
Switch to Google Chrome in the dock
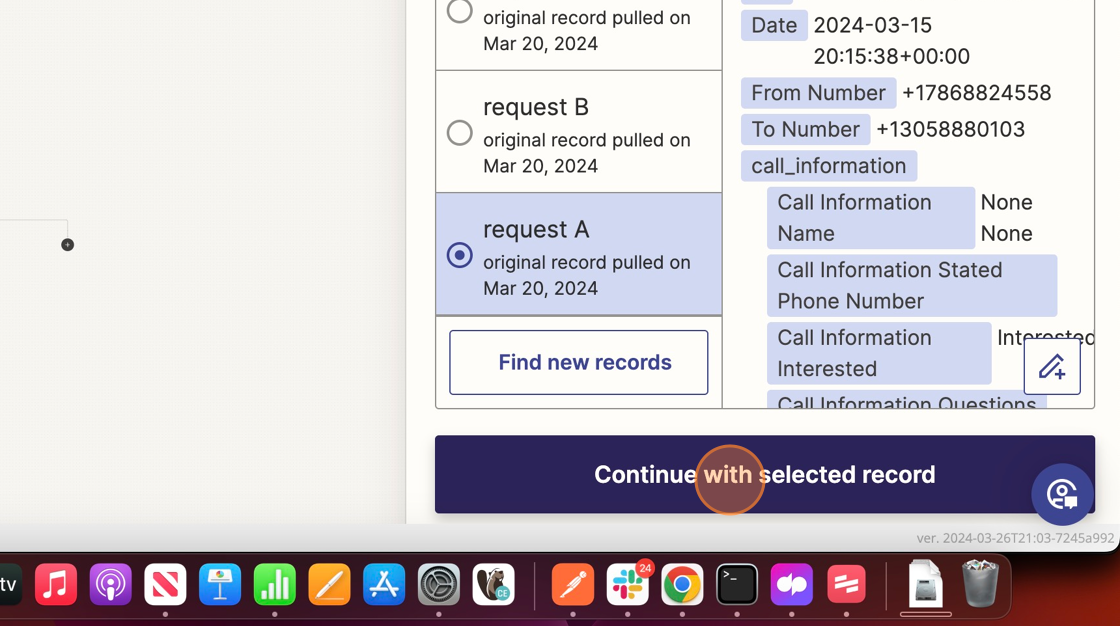coord(682,585)
